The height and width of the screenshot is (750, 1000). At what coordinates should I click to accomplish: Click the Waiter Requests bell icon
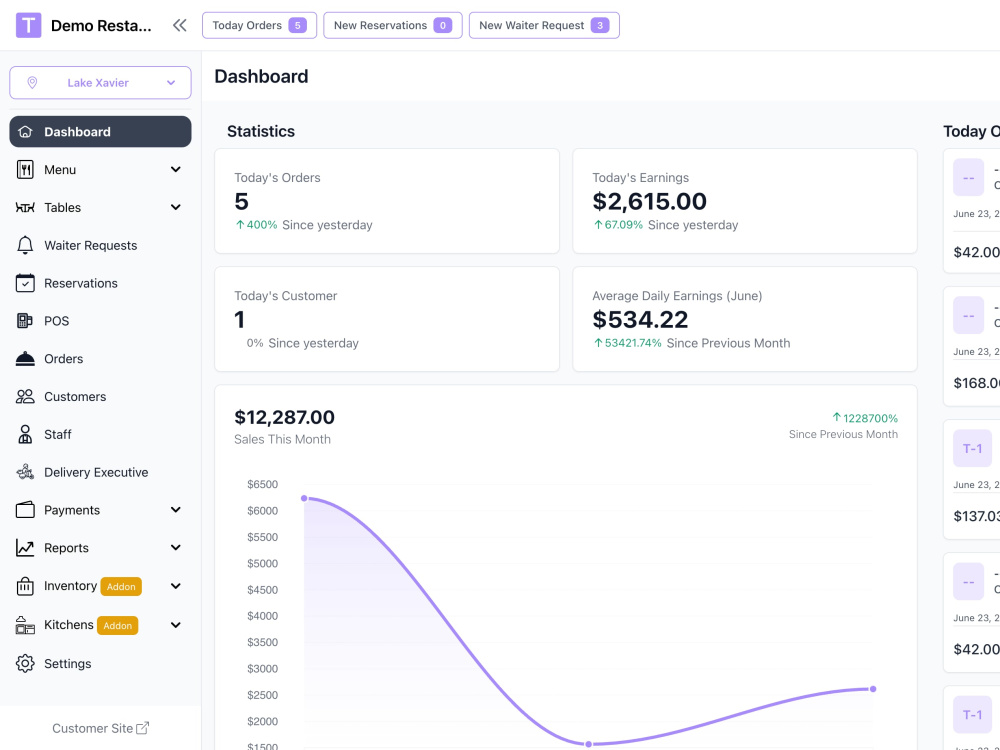(25, 245)
